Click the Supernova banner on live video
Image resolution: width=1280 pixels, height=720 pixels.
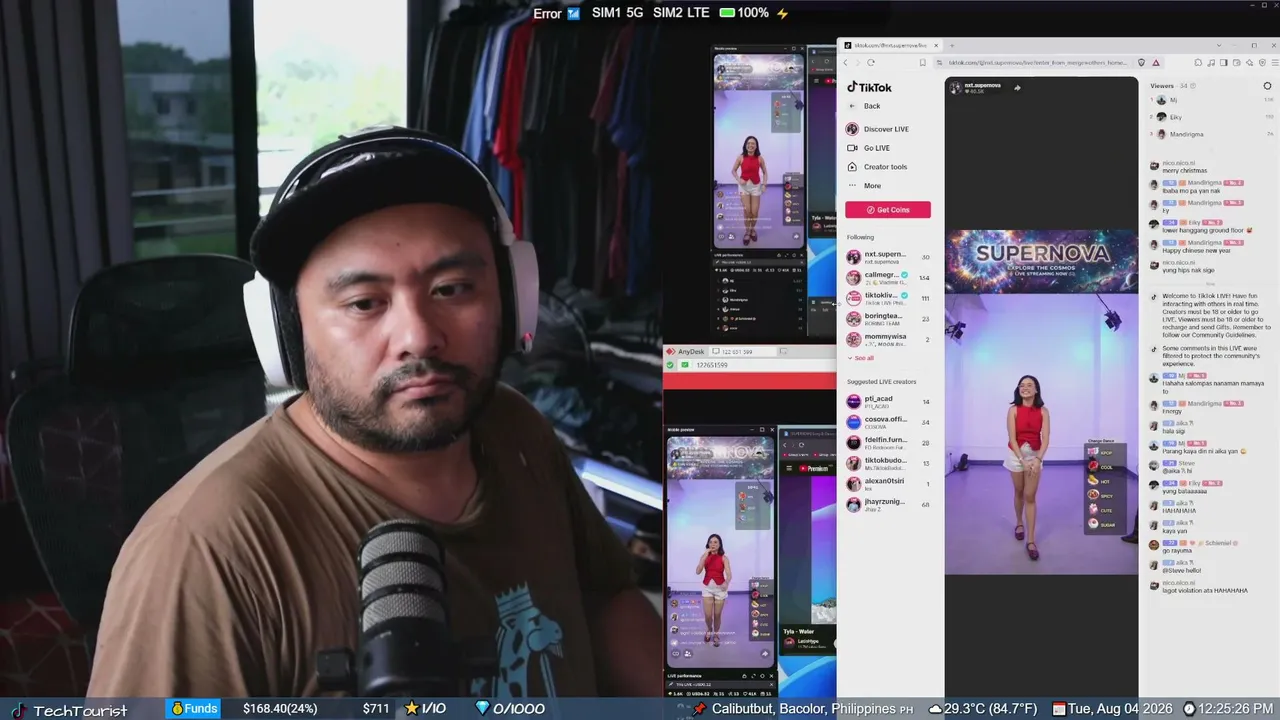pos(1042,261)
